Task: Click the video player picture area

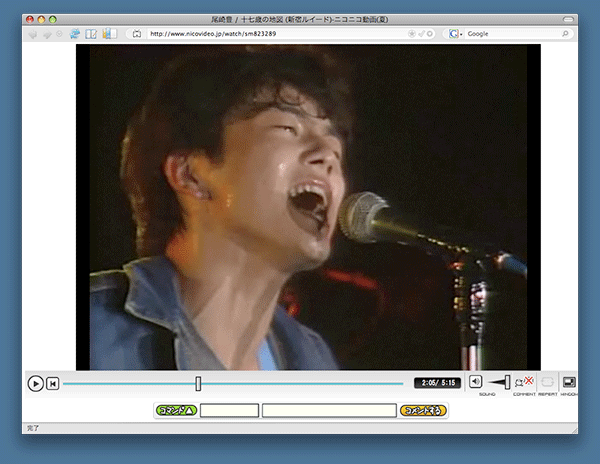Action: (308, 207)
